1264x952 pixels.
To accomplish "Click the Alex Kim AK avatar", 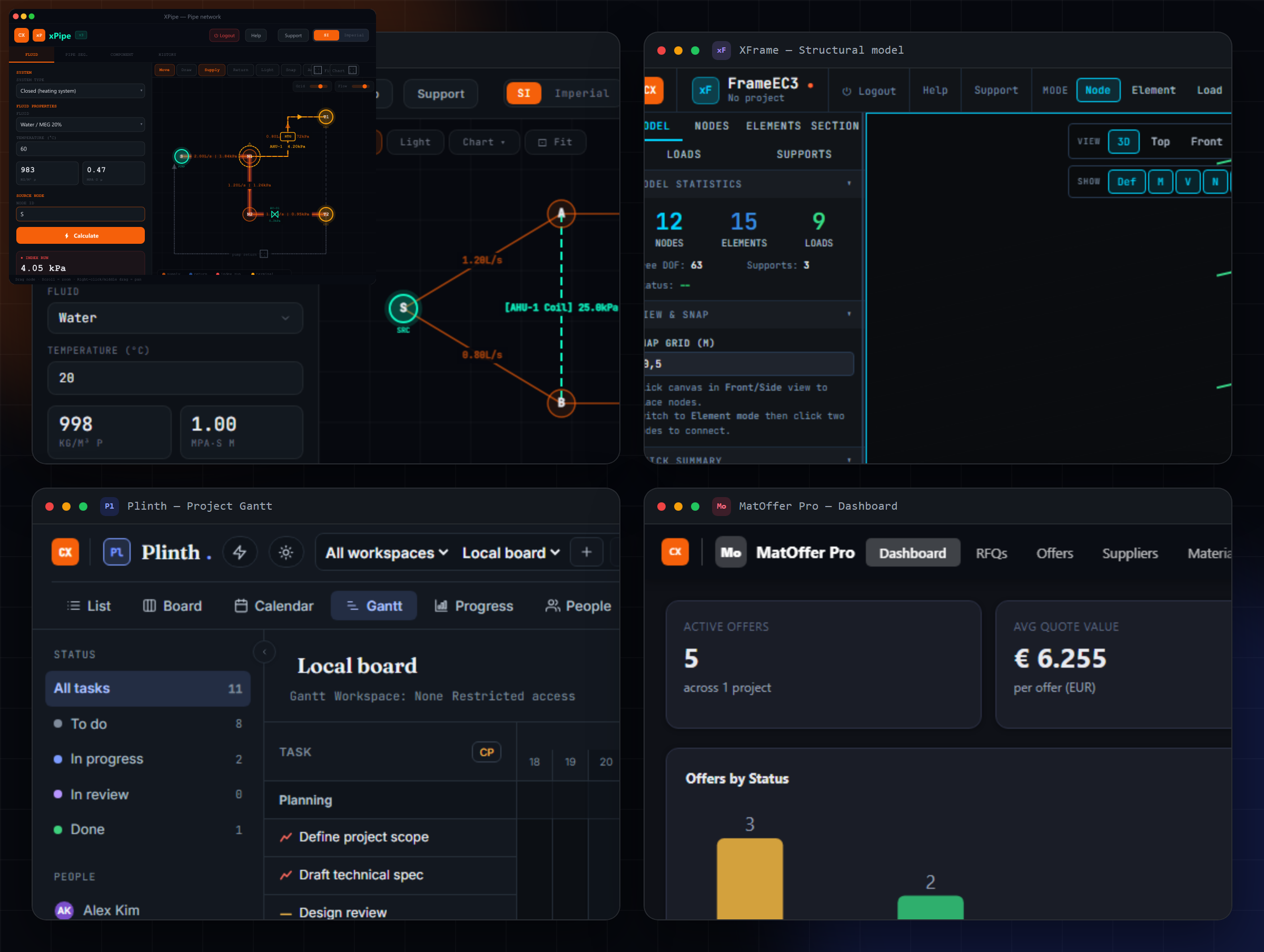I will 64,910.
